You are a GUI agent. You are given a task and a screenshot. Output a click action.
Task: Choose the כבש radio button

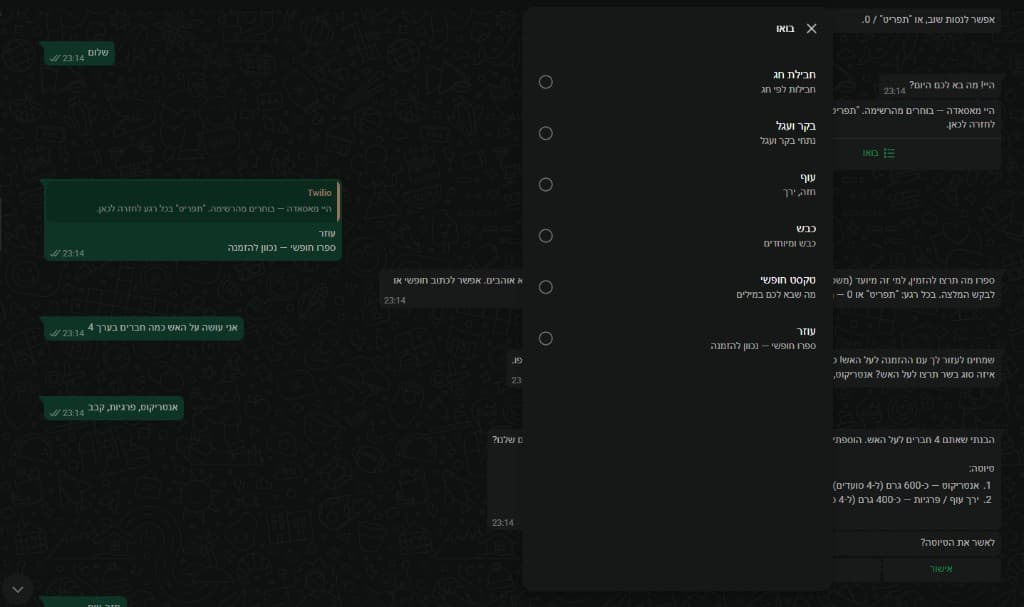pyautogui.click(x=545, y=236)
